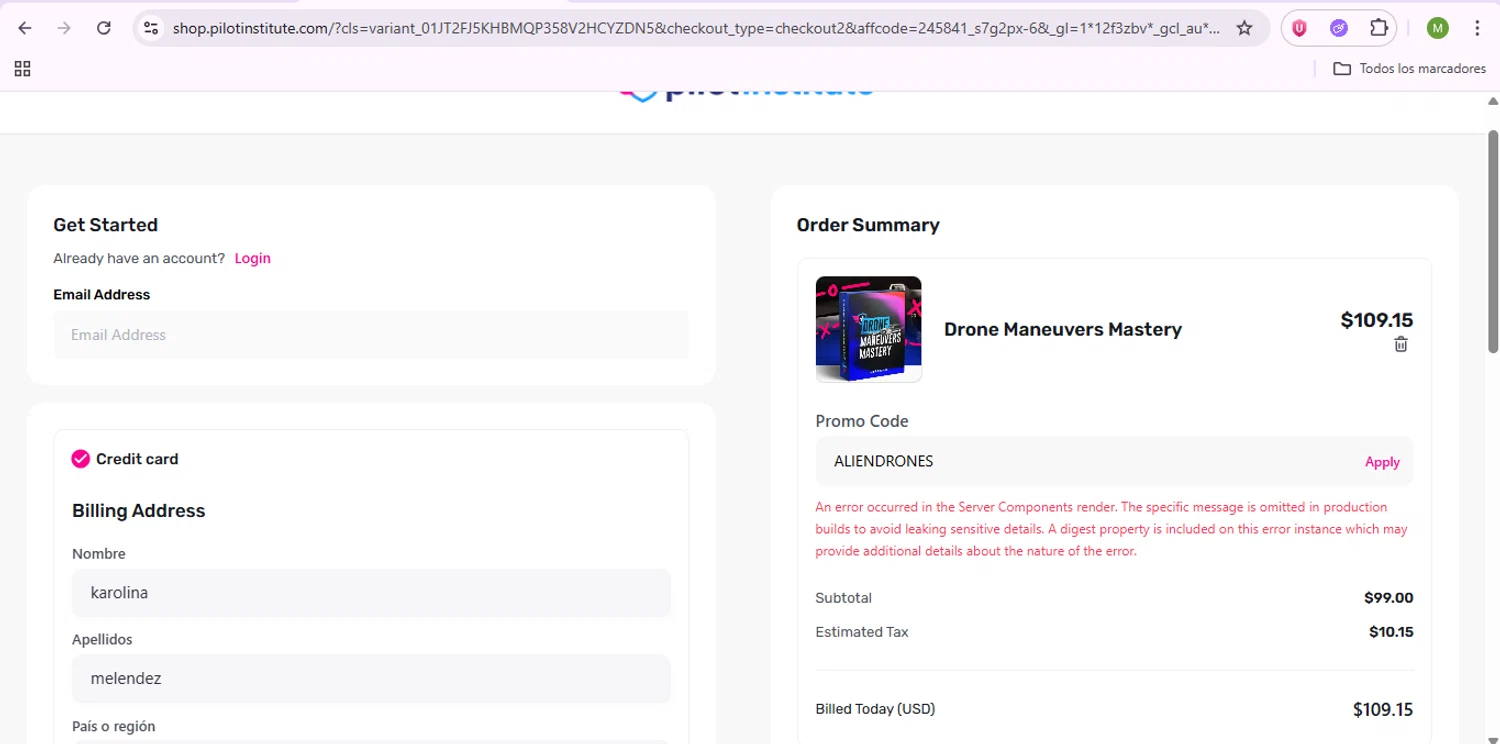Open Todos los marcadores folder
Image resolution: width=1500 pixels, height=744 pixels.
click(x=1410, y=69)
